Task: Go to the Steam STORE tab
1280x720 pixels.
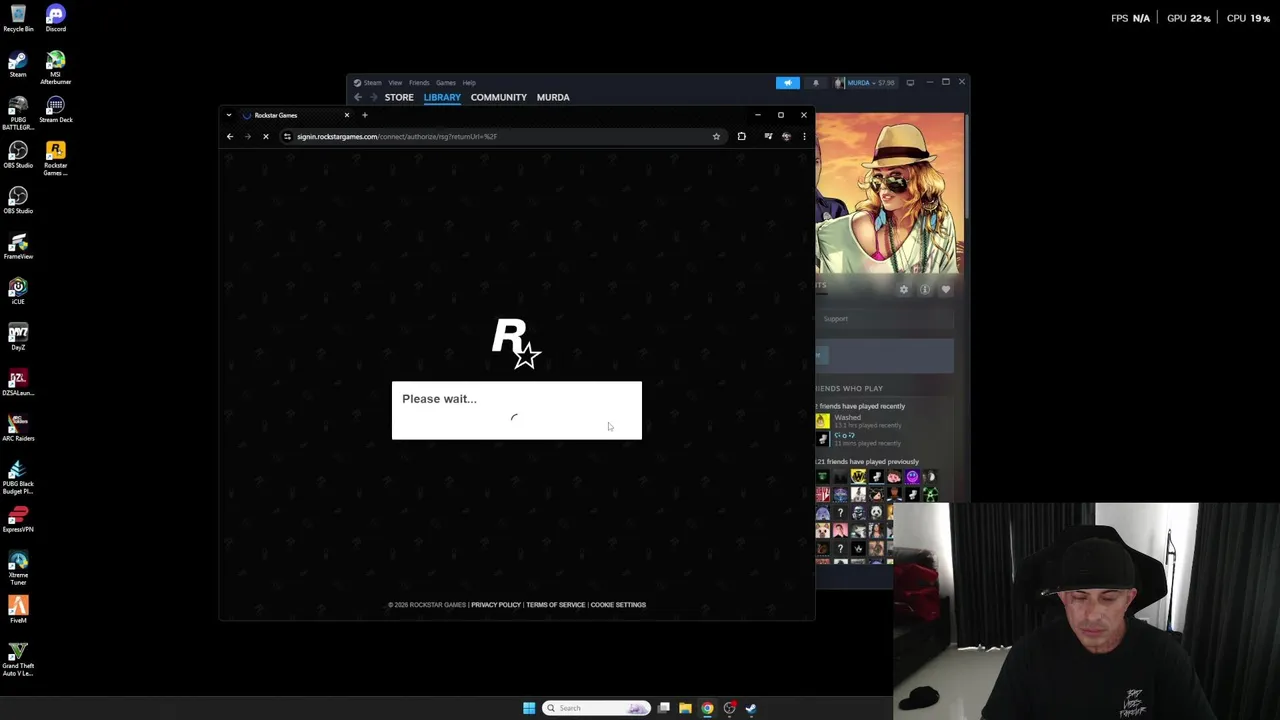Action: (399, 97)
